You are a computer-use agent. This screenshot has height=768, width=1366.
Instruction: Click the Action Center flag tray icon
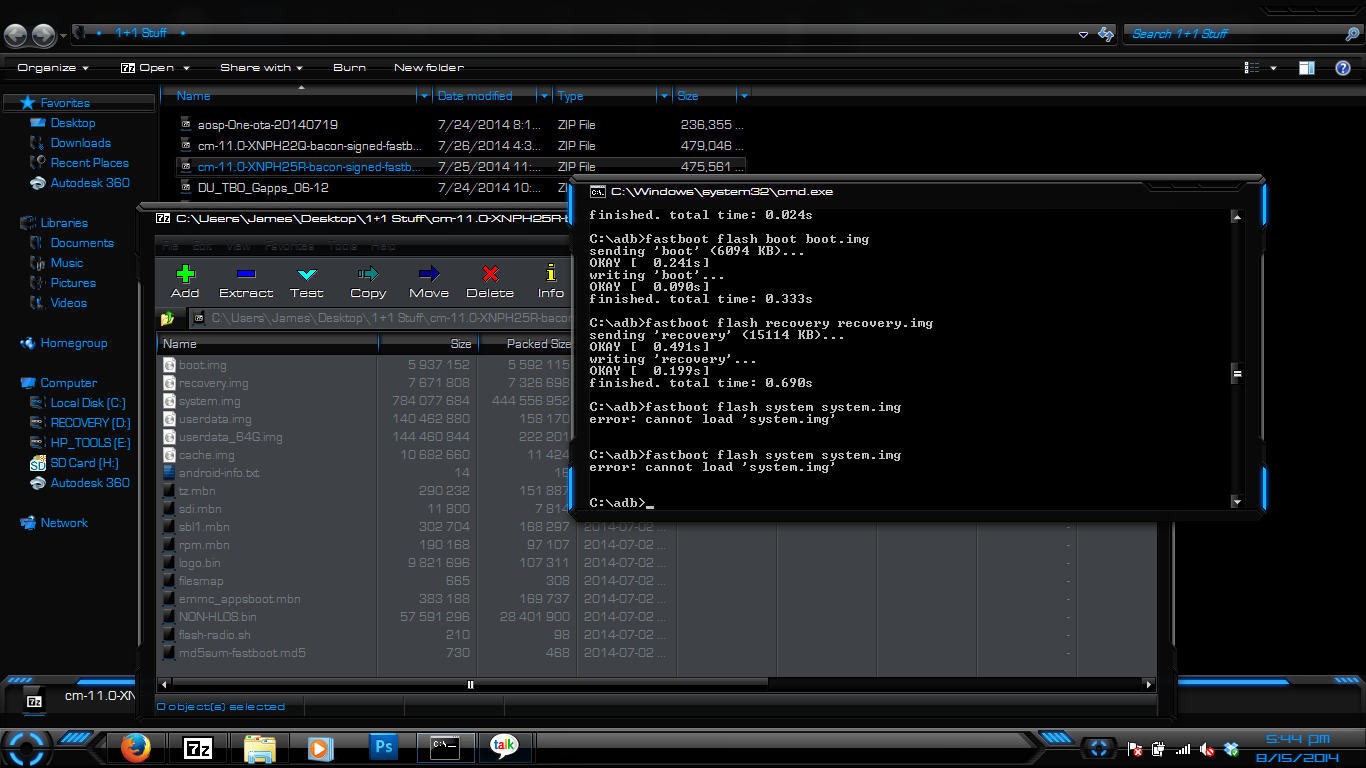(x=1136, y=749)
